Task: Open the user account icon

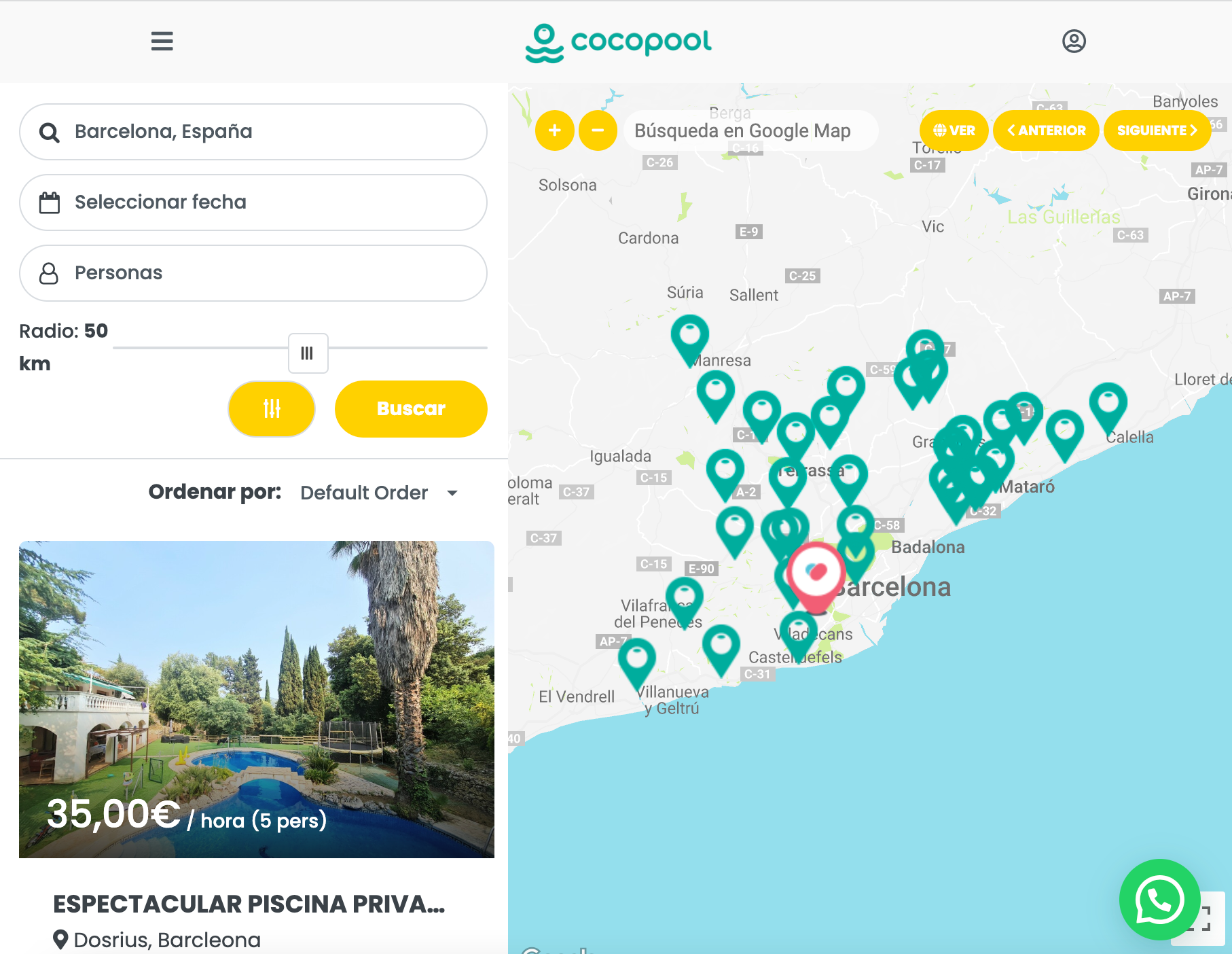Action: [1074, 41]
